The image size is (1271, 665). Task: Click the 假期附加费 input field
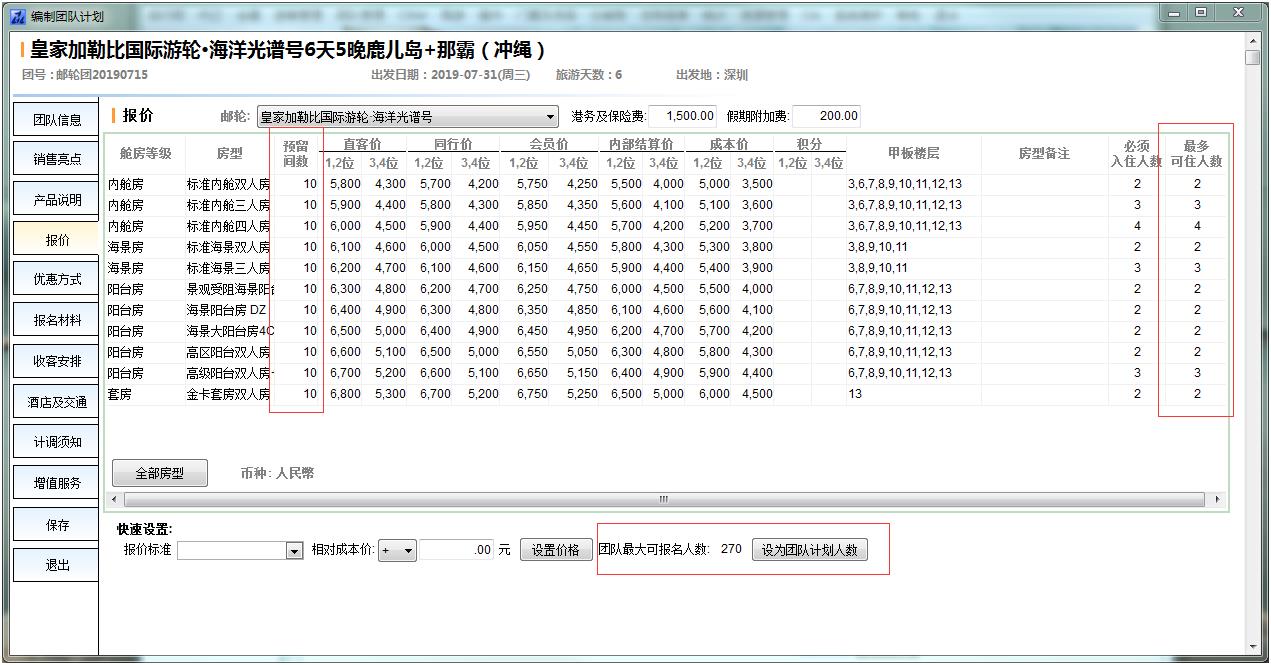pyautogui.click(x=826, y=116)
